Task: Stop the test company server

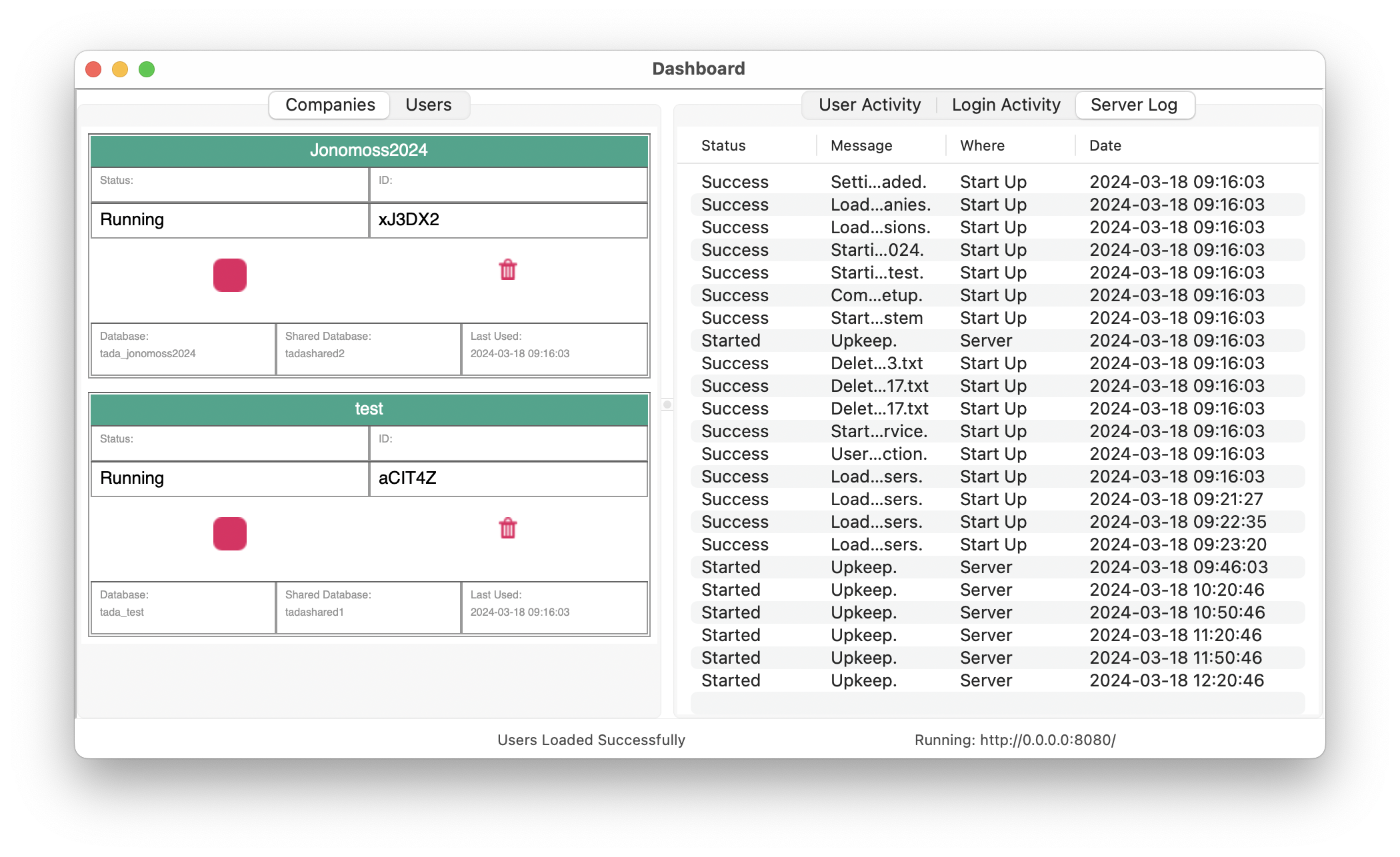Action: coord(230,534)
